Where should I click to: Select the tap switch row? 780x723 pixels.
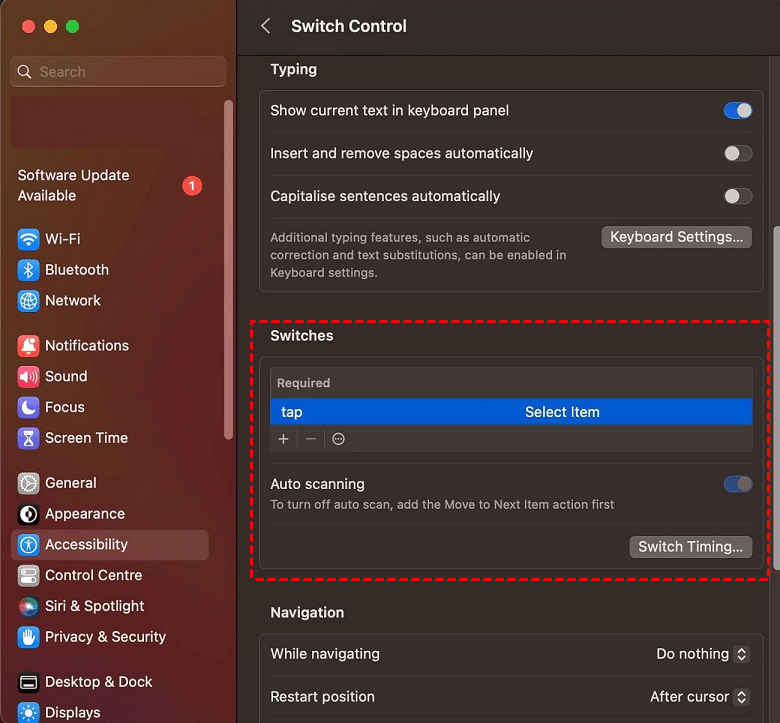point(511,412)
